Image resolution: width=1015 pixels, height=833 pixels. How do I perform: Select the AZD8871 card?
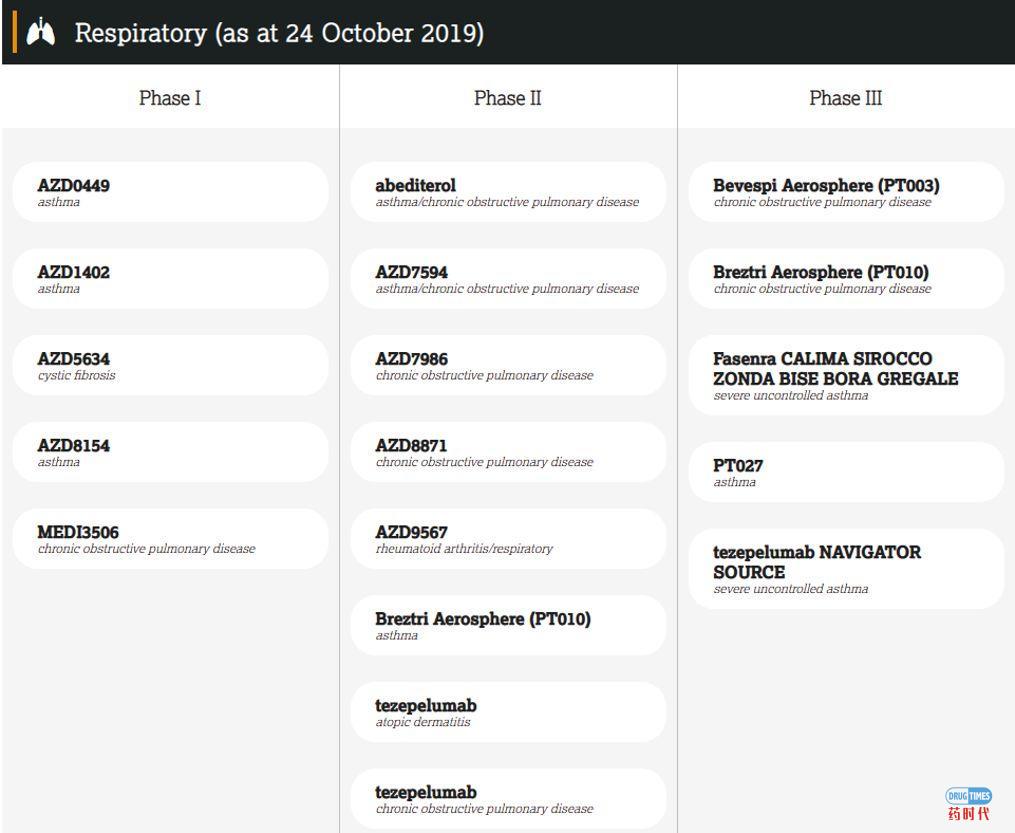point(508,452)
